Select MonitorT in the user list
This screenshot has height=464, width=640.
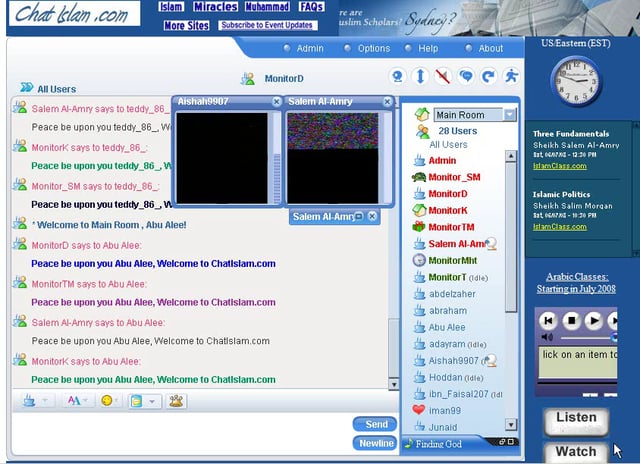click(x=447, y=278)
